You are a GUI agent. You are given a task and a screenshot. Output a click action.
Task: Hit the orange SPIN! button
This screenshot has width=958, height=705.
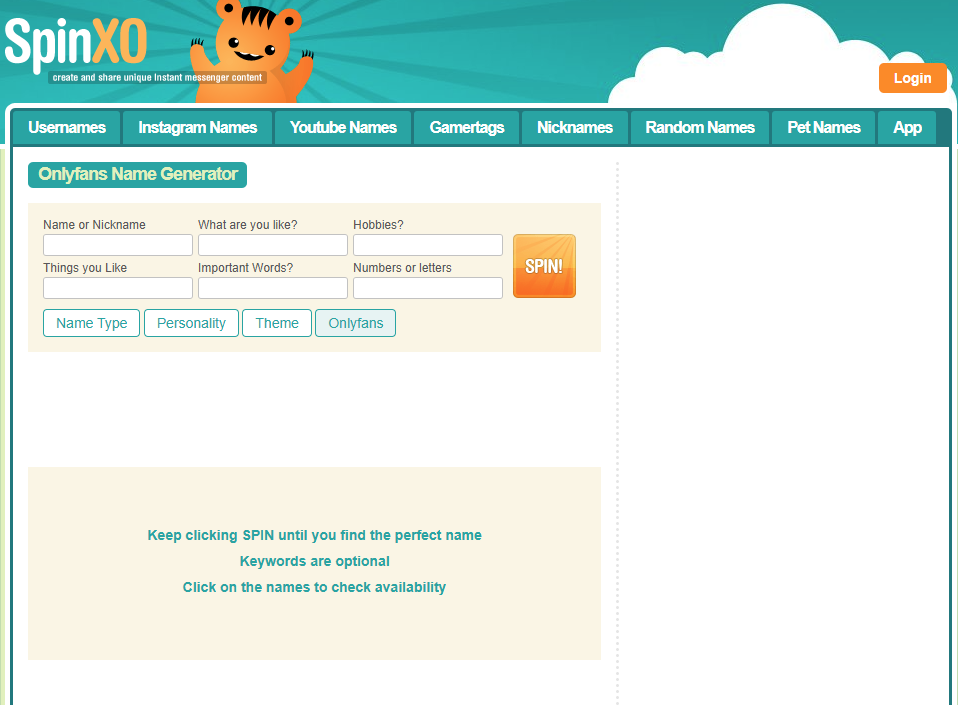(544, 266)
